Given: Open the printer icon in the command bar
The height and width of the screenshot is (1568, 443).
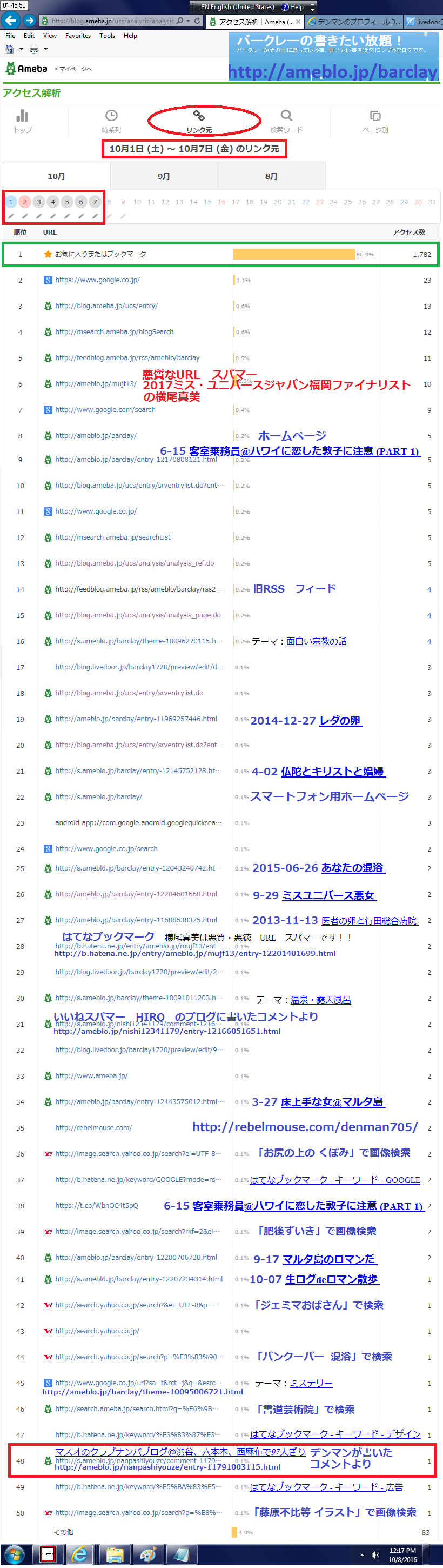Looking at the screenshot, I should 34,49.
